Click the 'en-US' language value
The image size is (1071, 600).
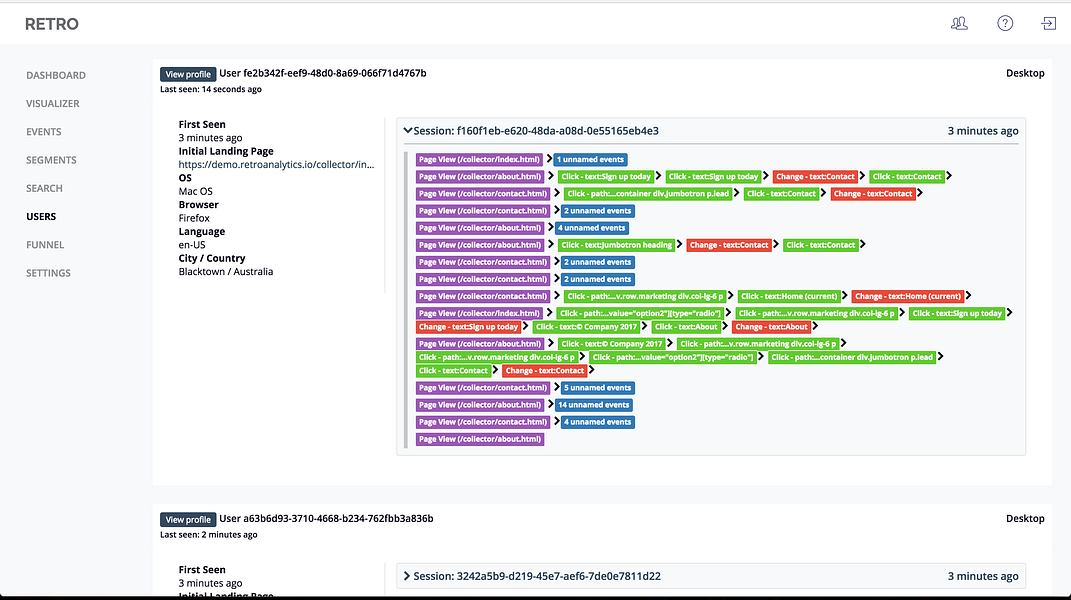192,245
